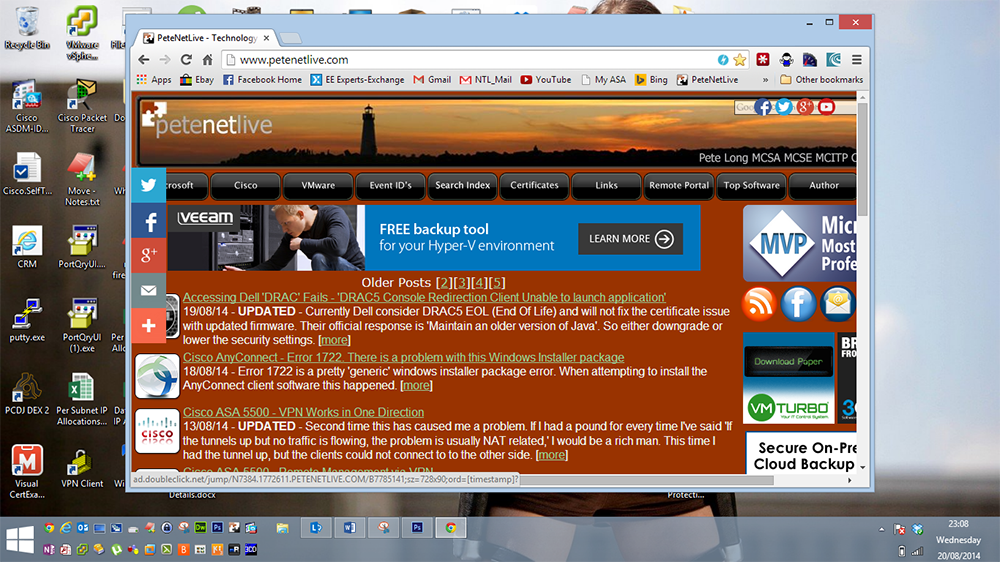Open more share options with the plus icon
The height and width of the screenshot is (562, 1000).
[x=149, y=326]
